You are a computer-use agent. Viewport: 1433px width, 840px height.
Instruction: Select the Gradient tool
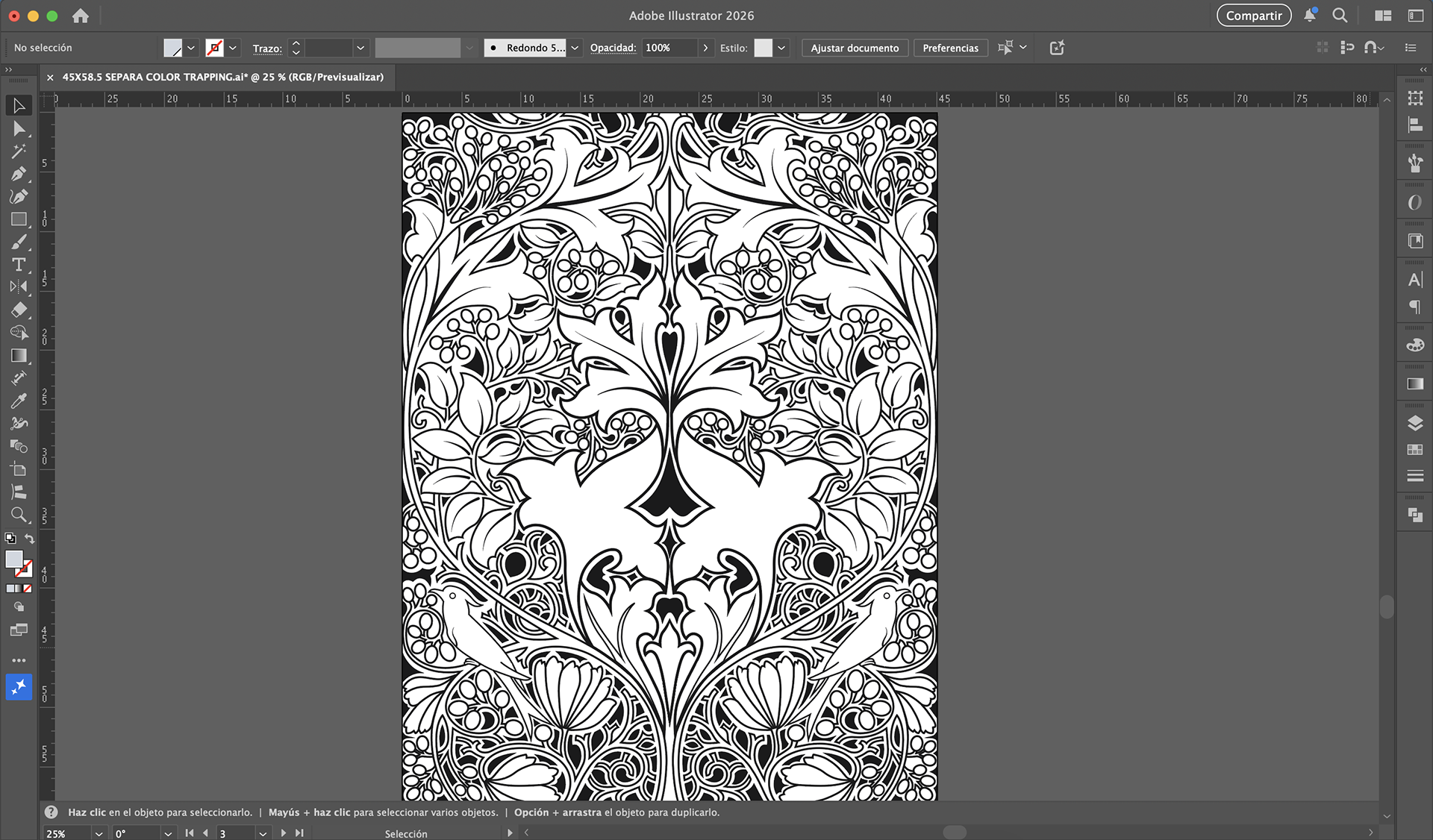pyautogui.click(x=19, y=355)
